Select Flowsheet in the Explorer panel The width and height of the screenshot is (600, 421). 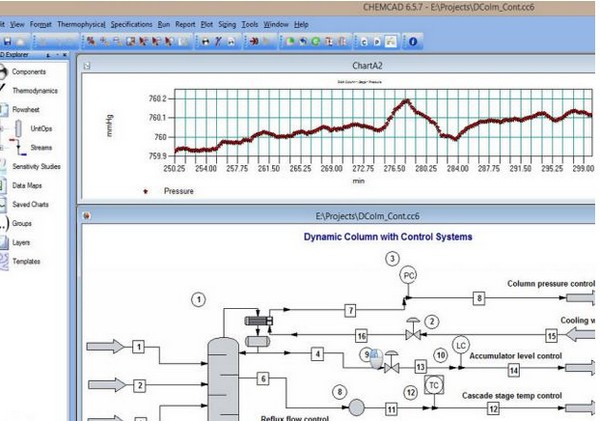[x=26, y=109]
